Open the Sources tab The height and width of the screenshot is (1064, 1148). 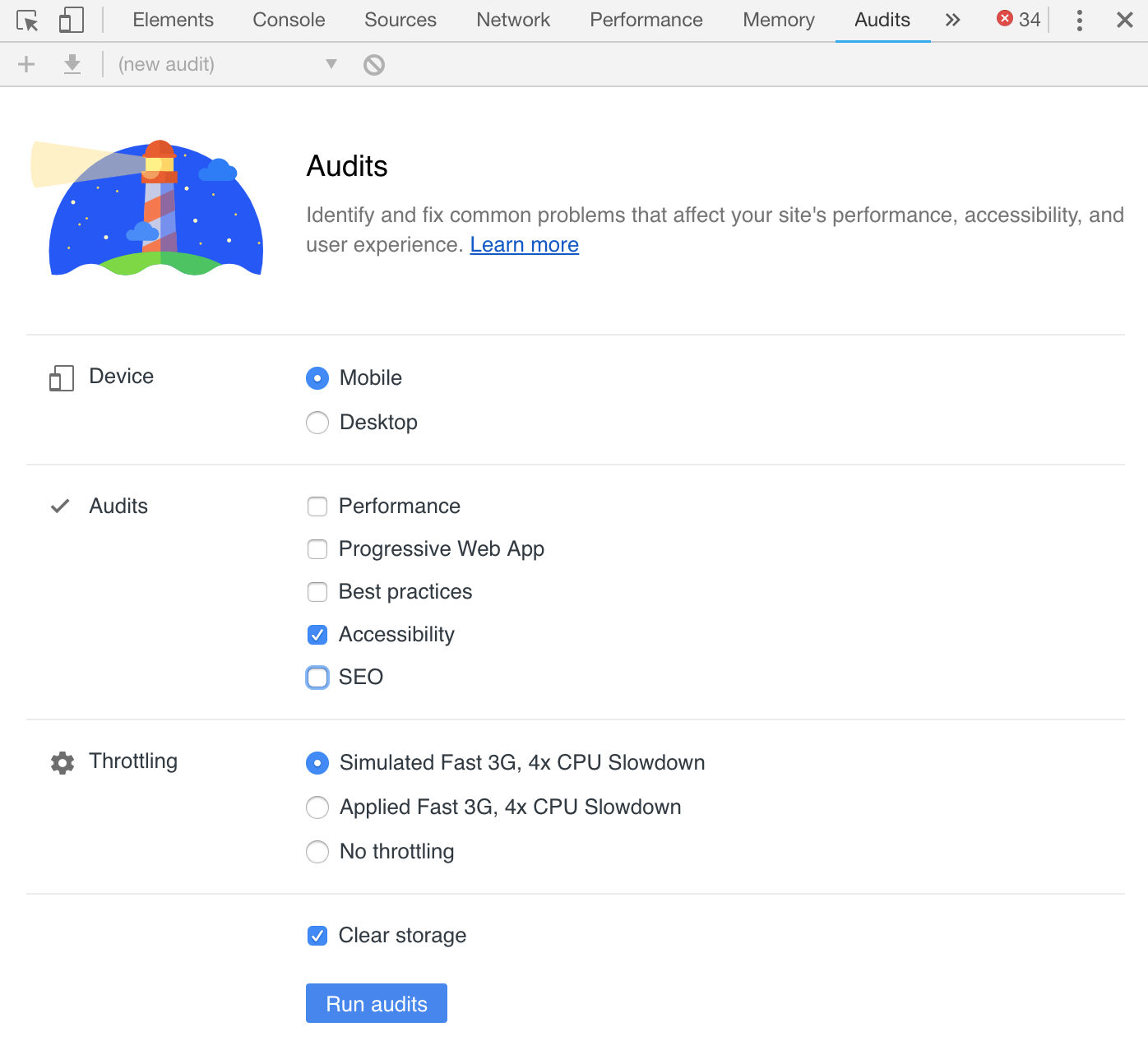coord(400,20)
